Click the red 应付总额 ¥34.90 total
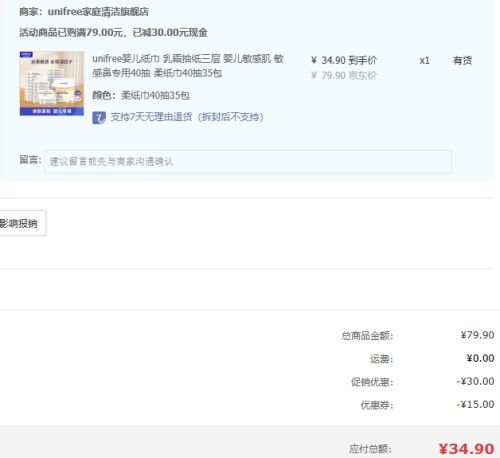 466,449
